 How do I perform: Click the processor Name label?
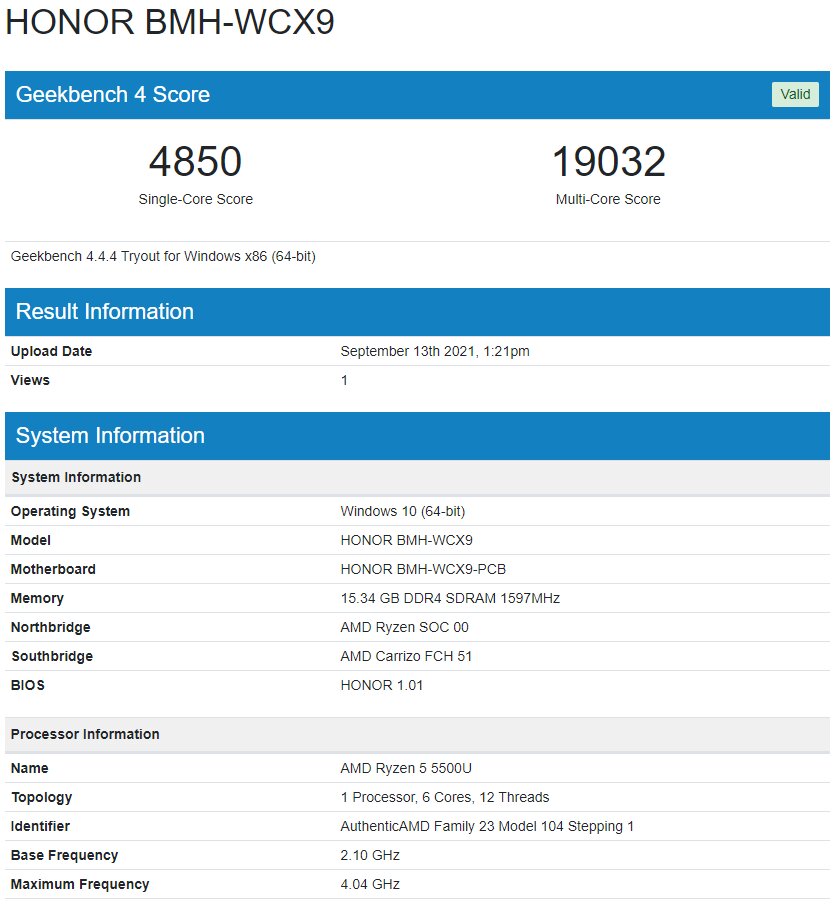(x=29, y=769)
